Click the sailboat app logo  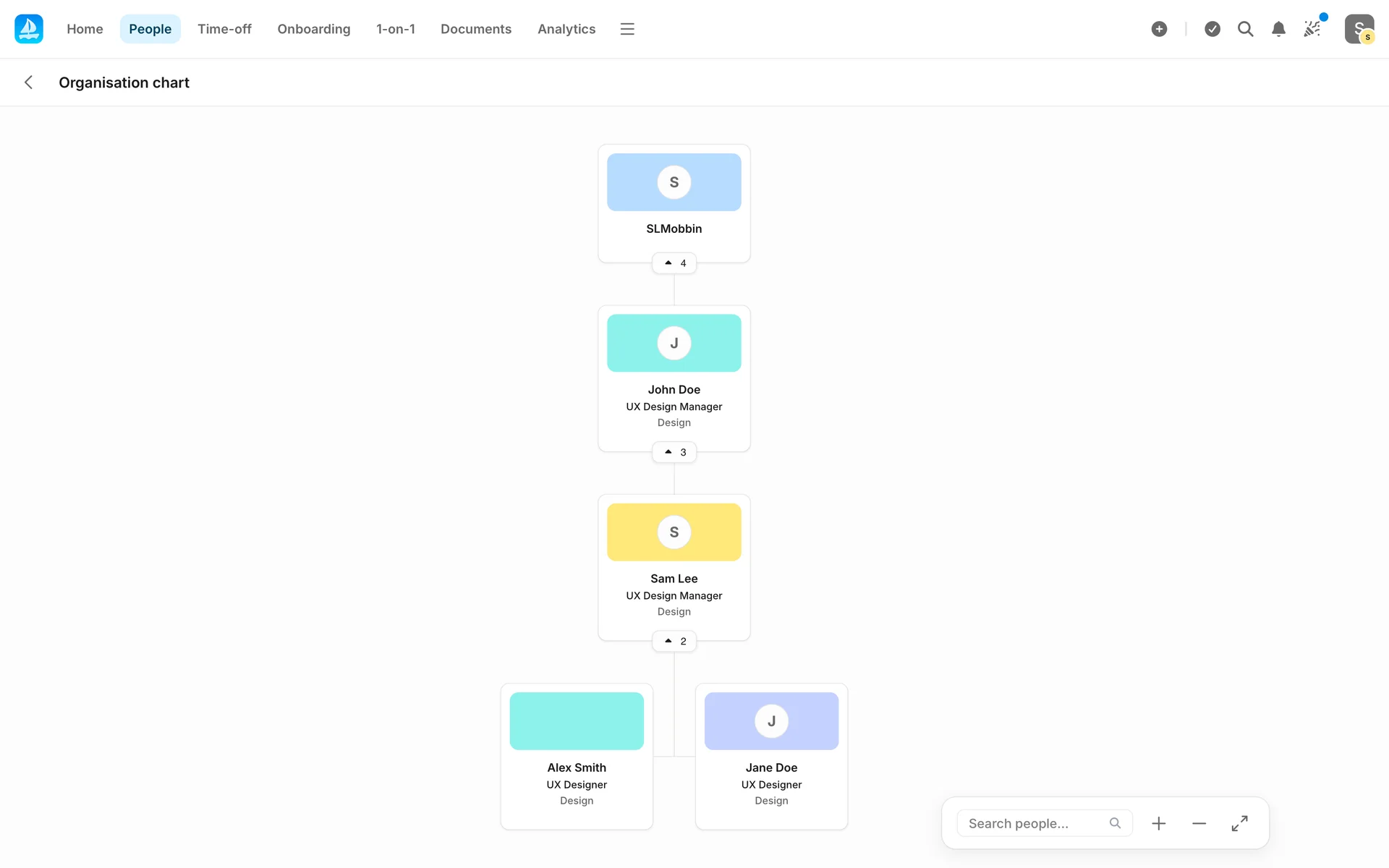29,29
